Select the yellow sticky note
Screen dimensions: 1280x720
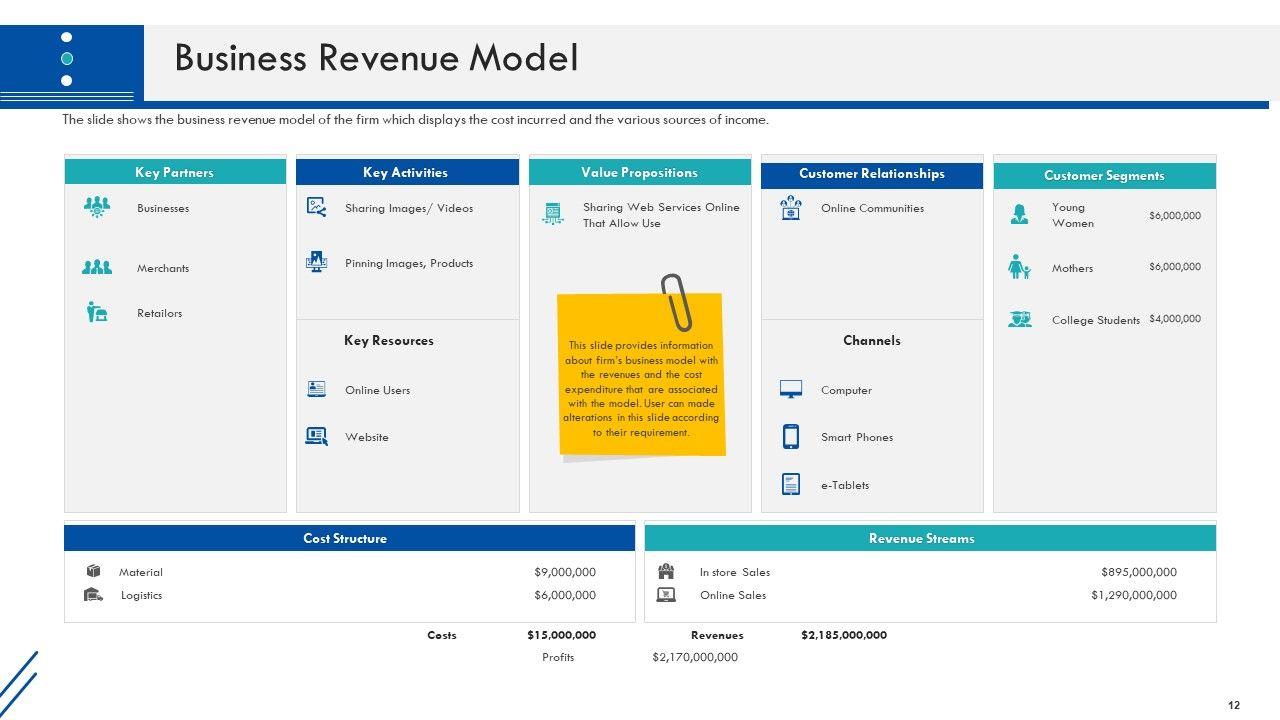(x=640, y=390)
